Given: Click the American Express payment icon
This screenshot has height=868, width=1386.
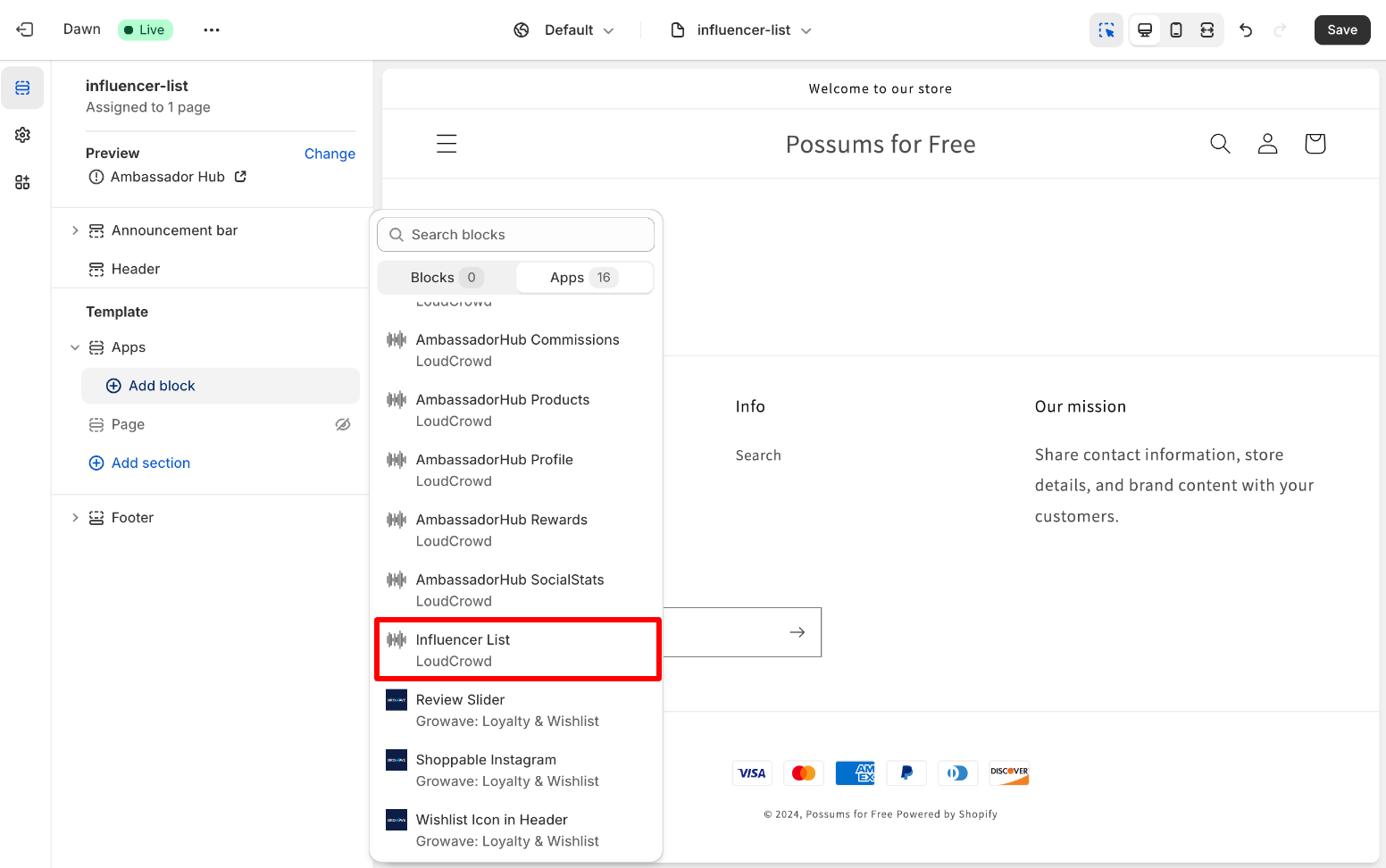Looking at the screenshot, I should pos(855,773).
